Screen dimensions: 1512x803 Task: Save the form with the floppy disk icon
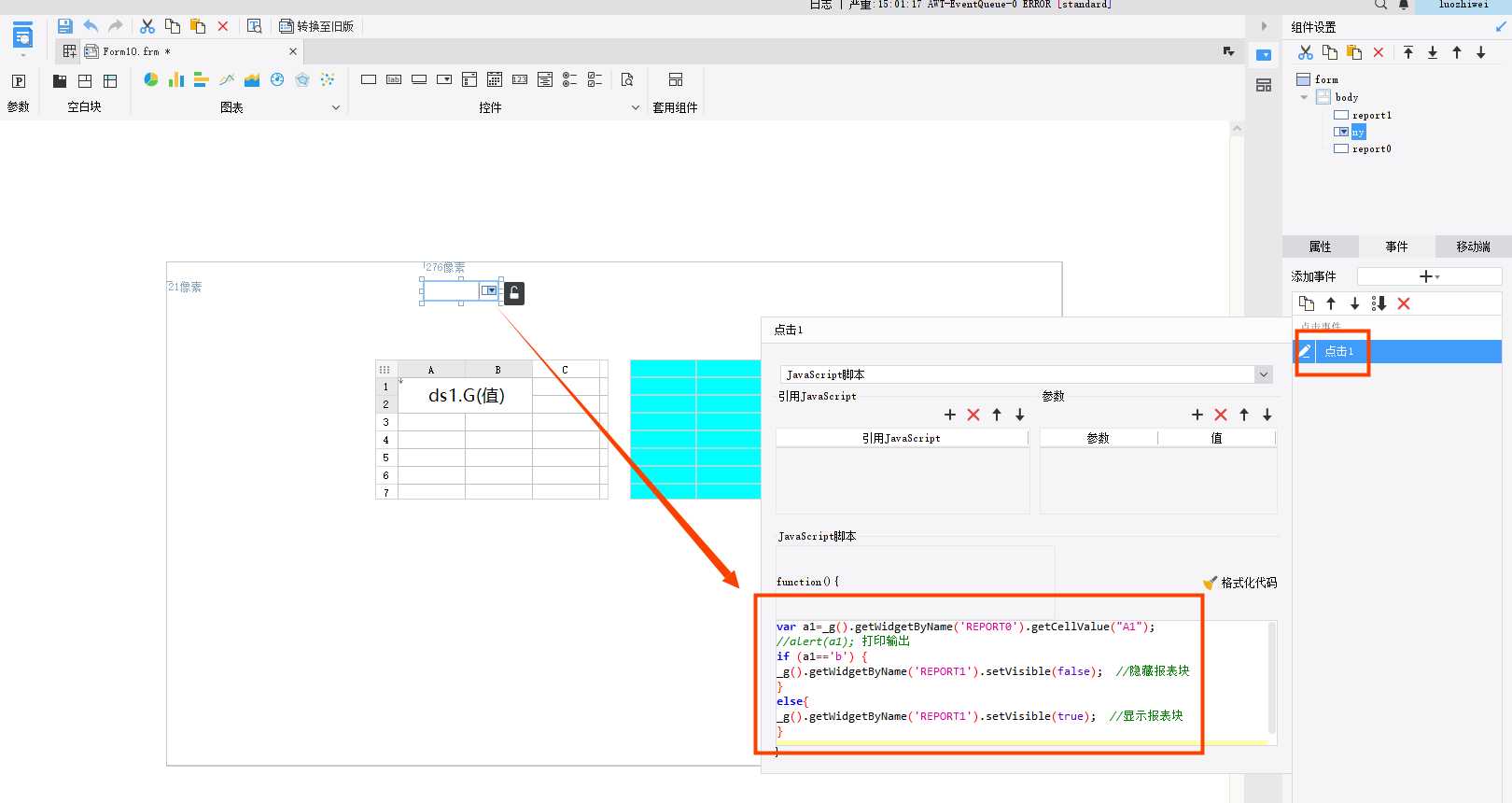(x=64, y=26)
